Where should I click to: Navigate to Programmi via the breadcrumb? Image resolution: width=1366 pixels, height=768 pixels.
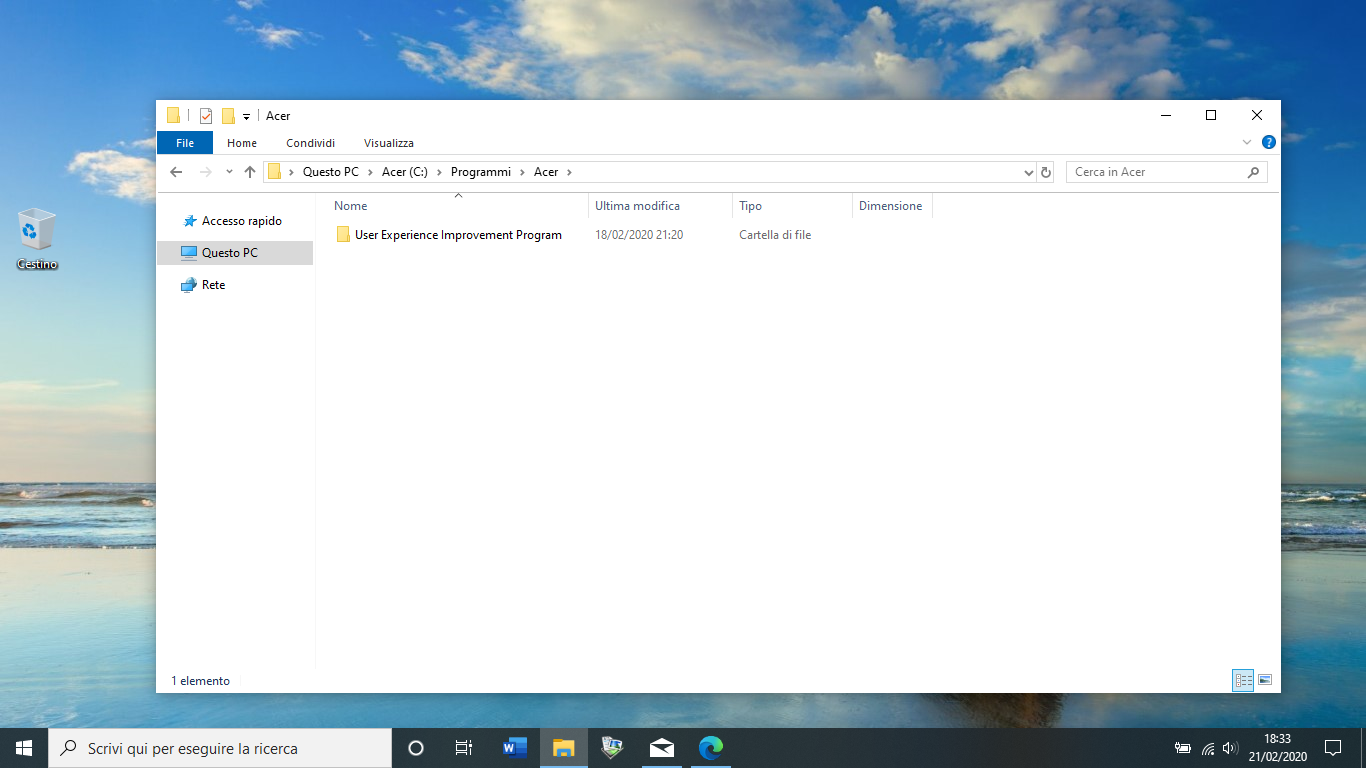480,171
